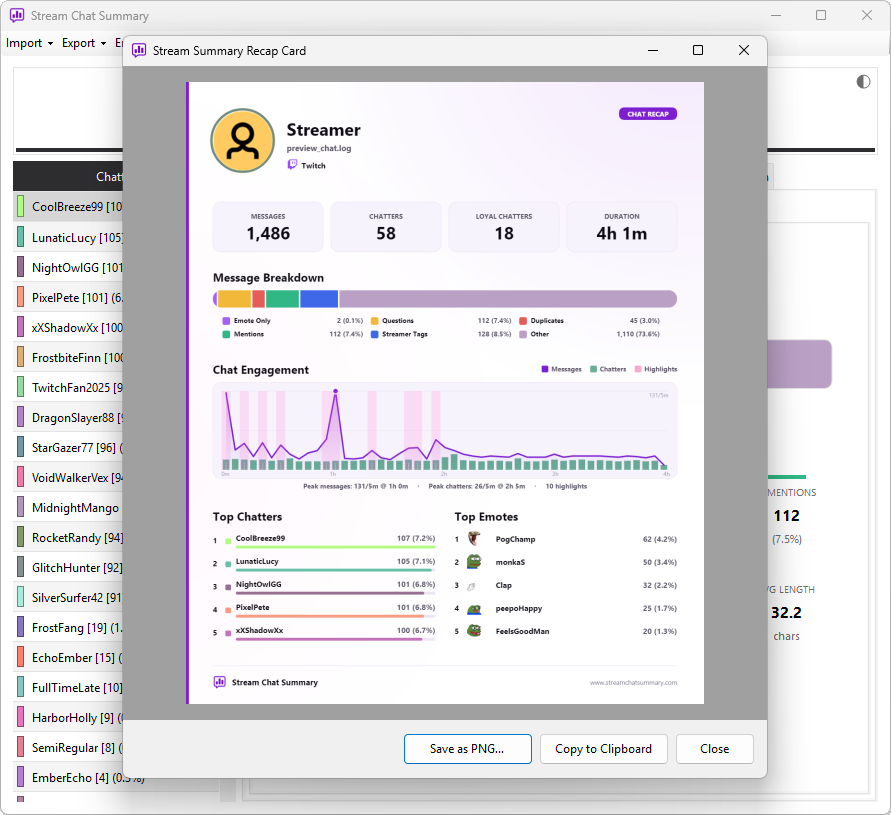Select FullTimeLate in the chatter list
Screen dimensions: 891x815
click(68, 688)
